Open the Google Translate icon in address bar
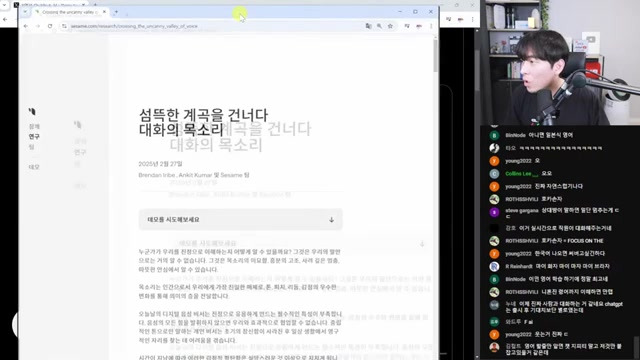Viewport: 640px width, 360px height. pos(369,26)
